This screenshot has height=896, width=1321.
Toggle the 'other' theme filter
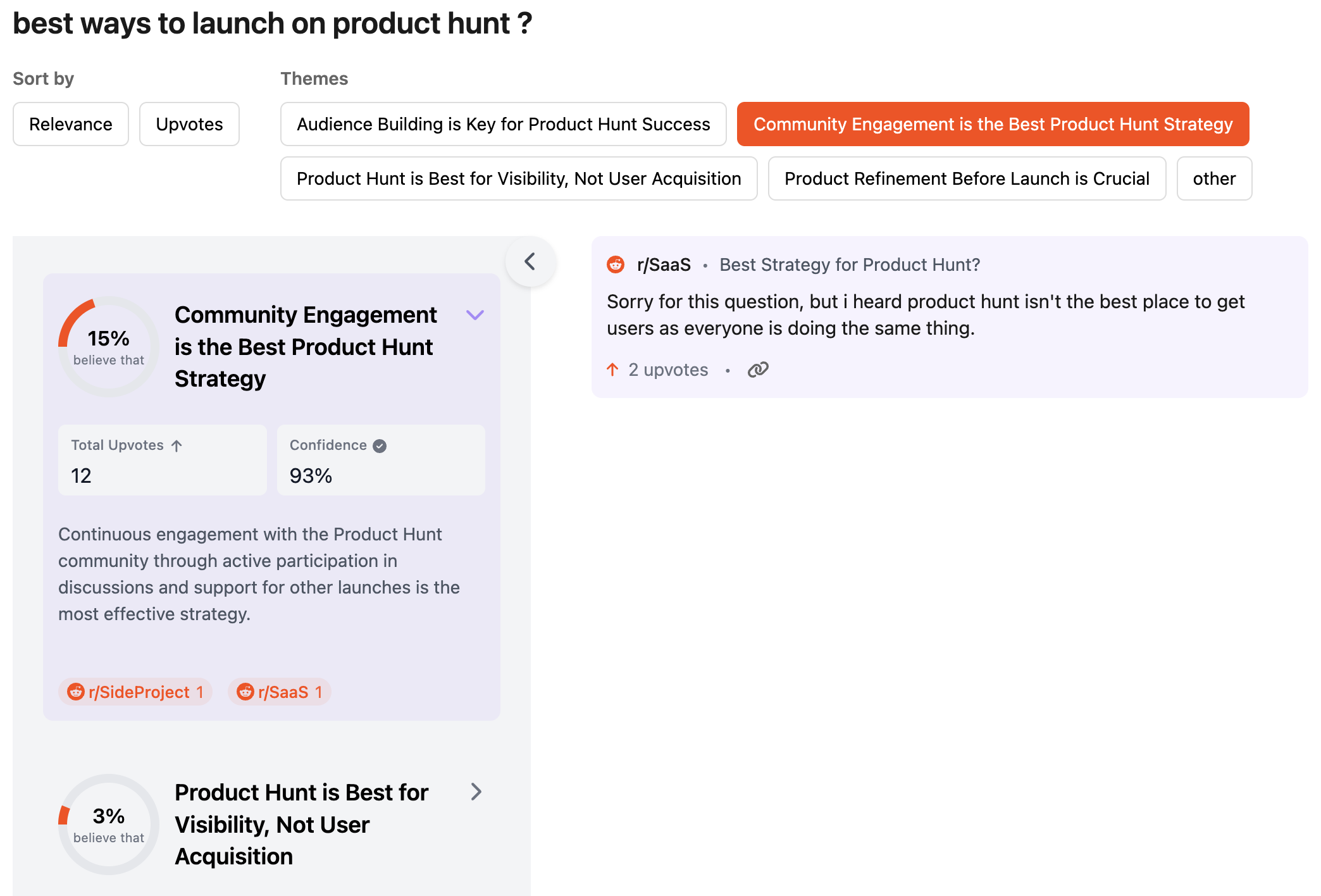[x=1213, y=178]
